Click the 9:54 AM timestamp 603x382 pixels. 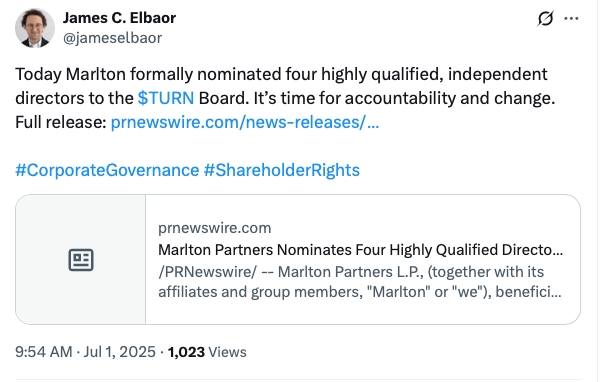pos(43,352)
